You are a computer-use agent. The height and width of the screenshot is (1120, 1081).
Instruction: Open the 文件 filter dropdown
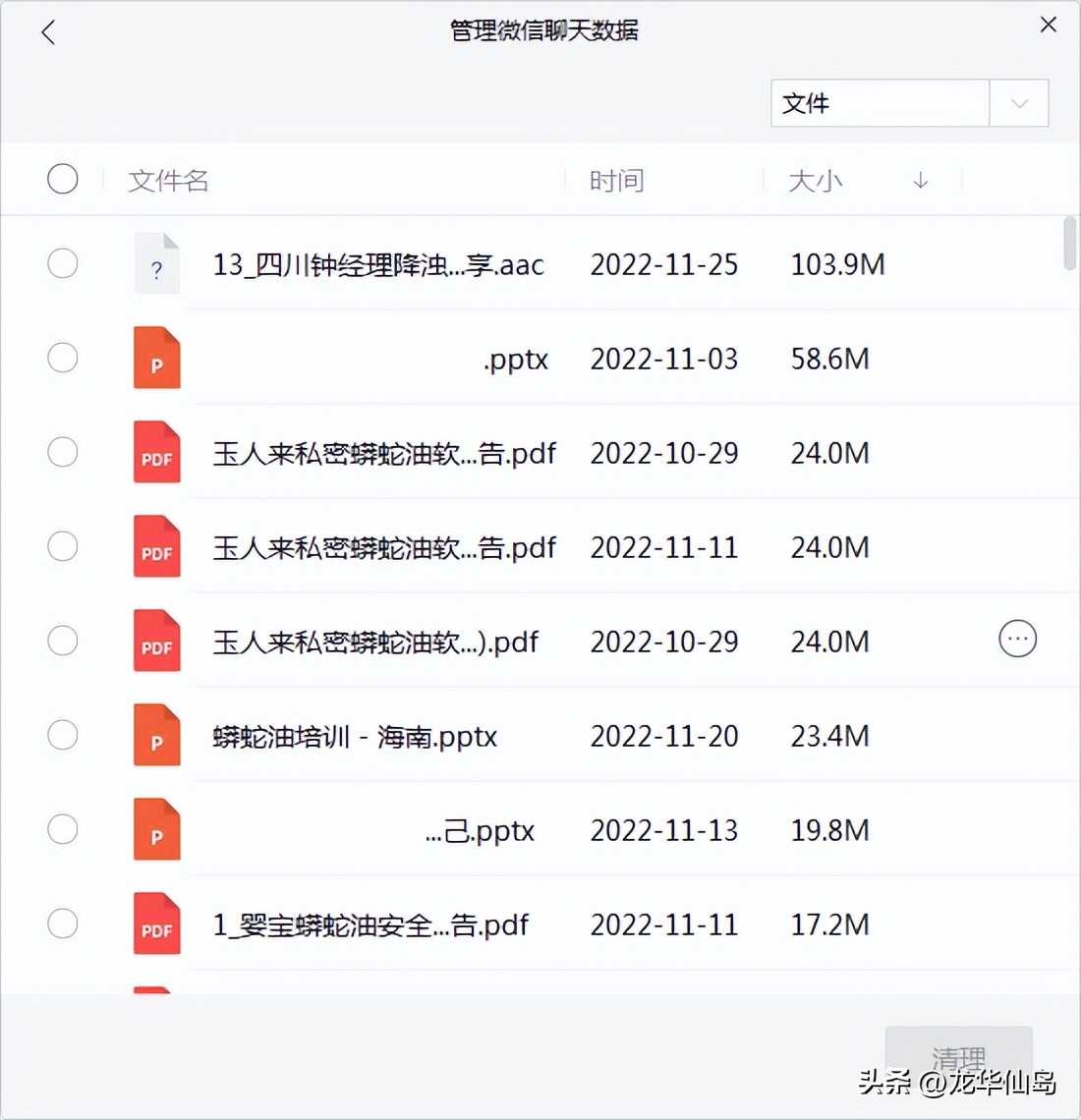point(1019,103)
